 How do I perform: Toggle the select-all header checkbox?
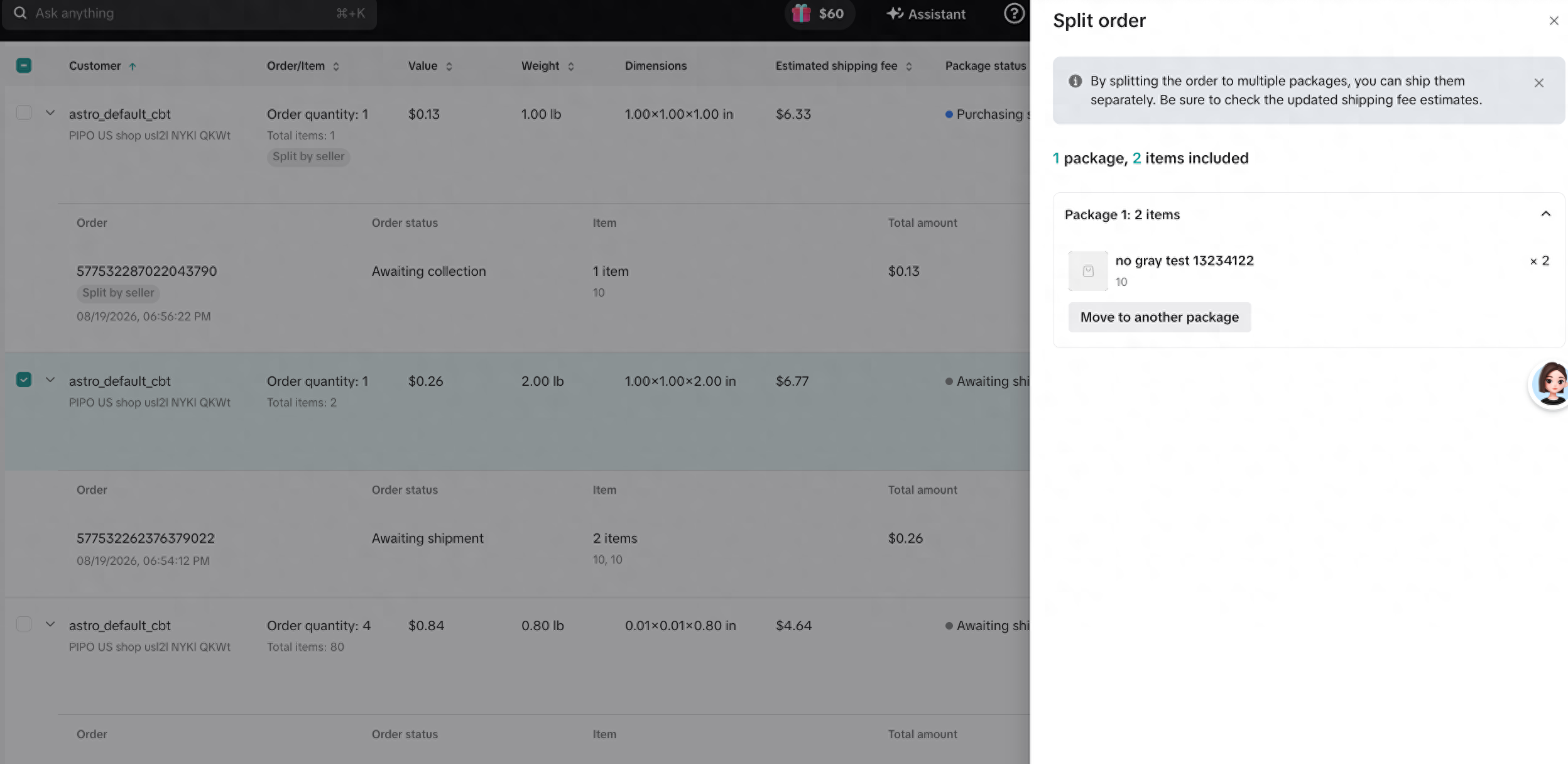click(24, 65)
